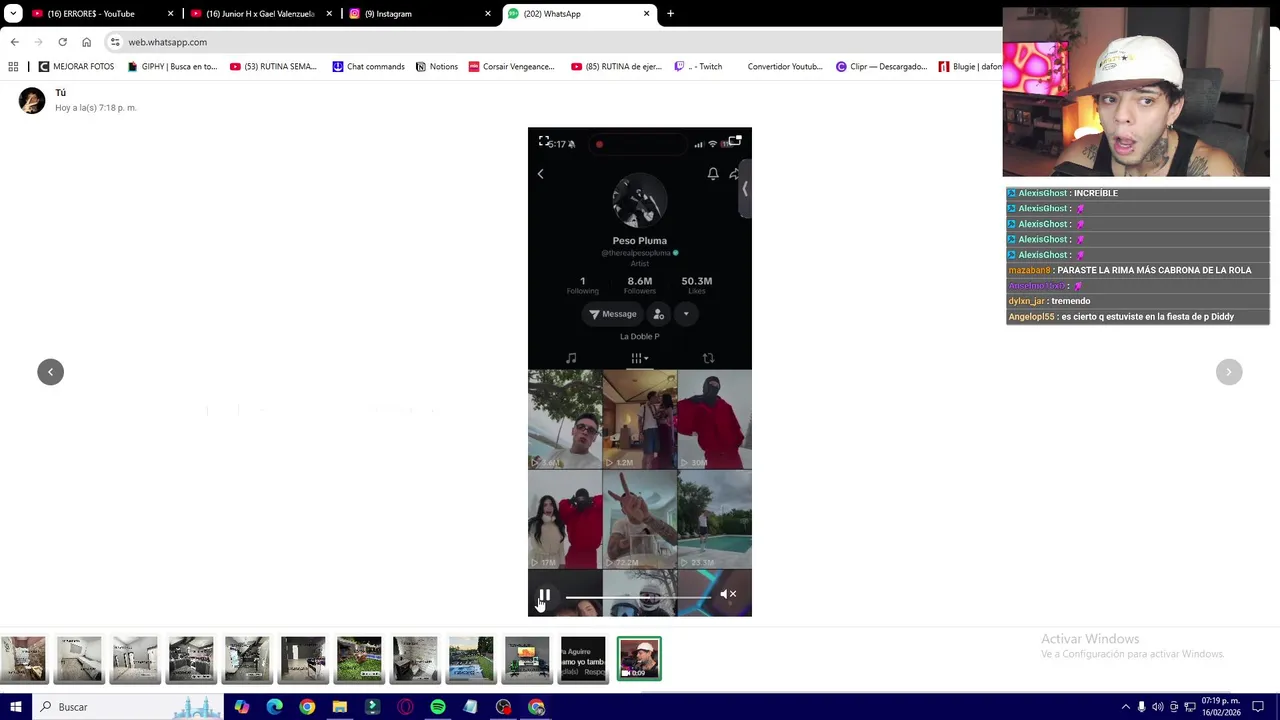Open the GIPHY bookmark
Viewport: 1280px width, 720px height.
(x=172, y=67)
